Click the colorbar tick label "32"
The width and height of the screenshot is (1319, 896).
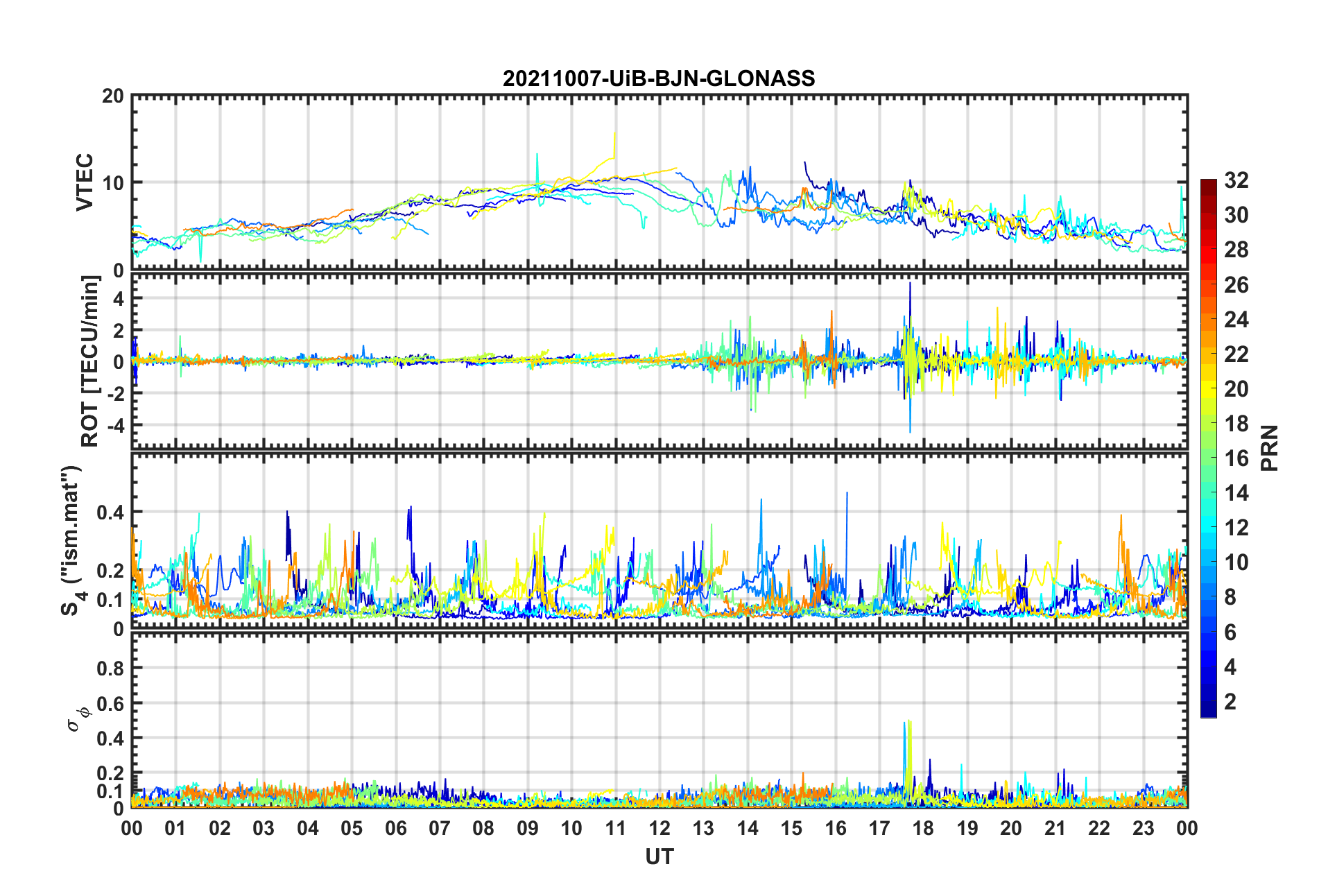1236,180
